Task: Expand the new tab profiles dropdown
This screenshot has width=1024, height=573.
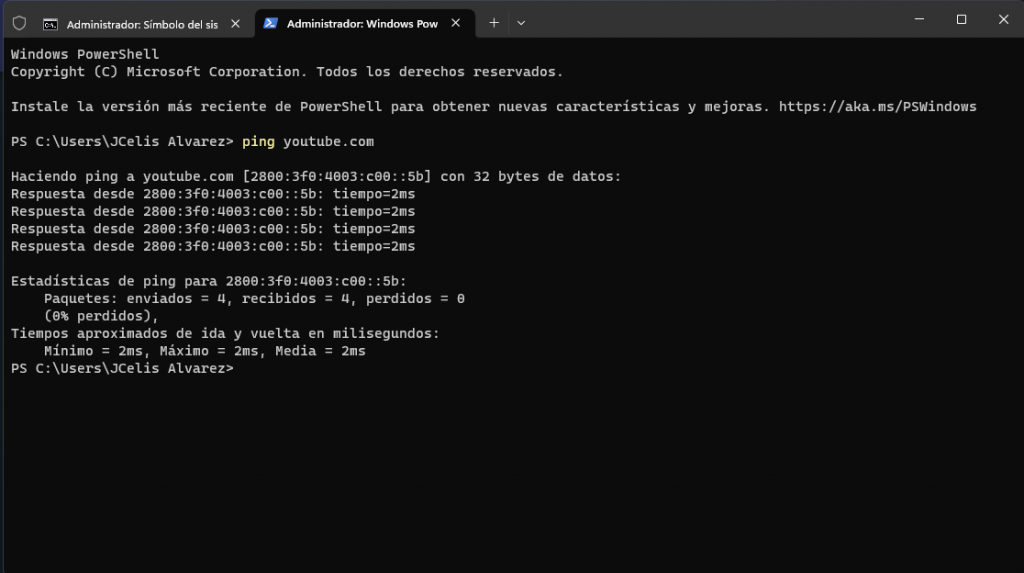Action: [x=521, y=22]
